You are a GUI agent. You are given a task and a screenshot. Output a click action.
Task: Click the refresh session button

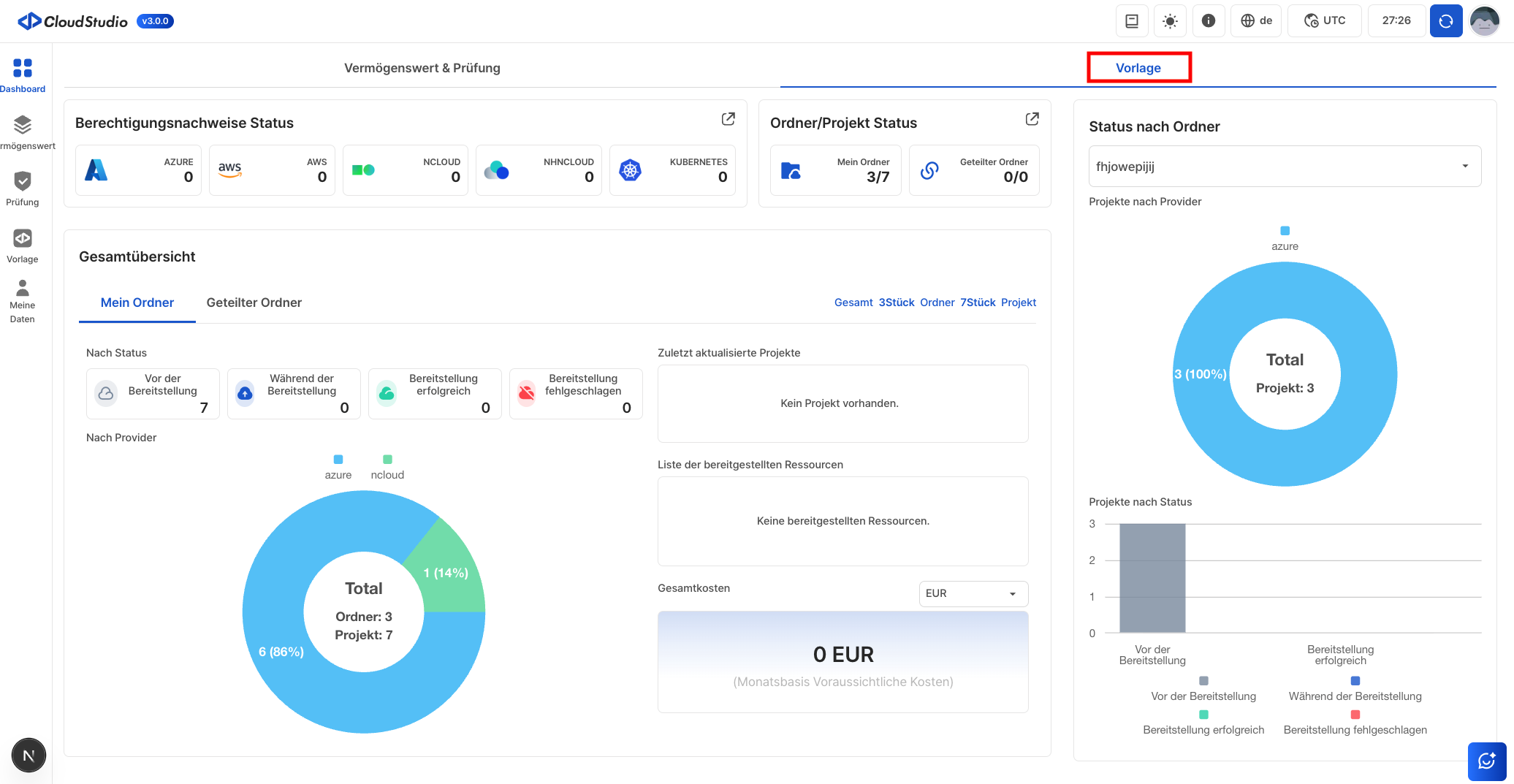pos(1445,20)
